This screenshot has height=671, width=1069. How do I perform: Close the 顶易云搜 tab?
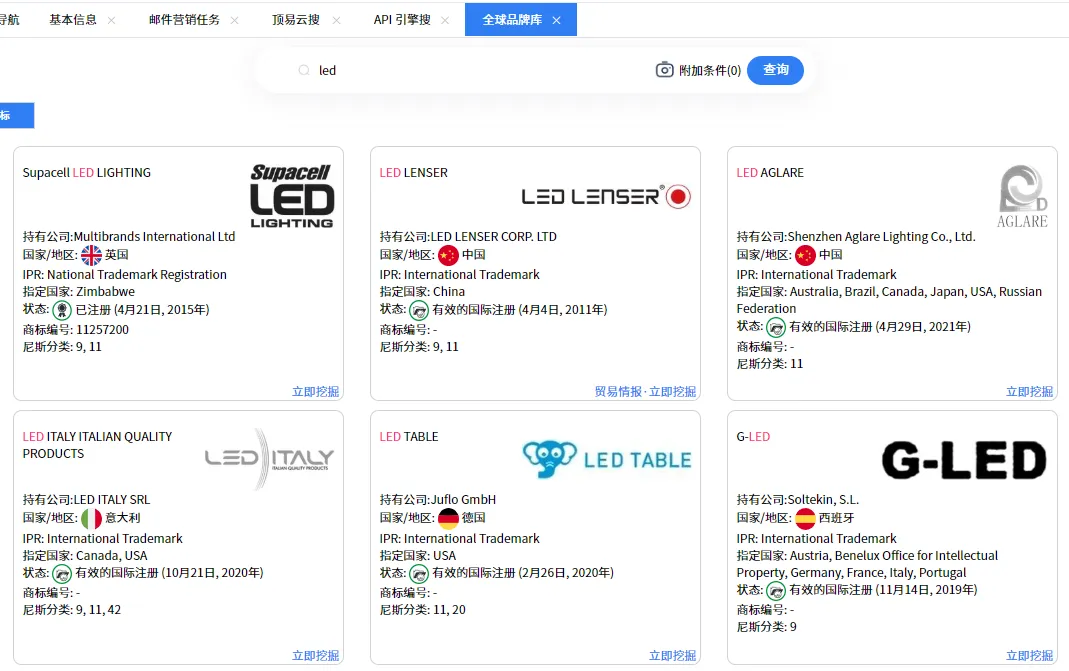pyautogui.click(x=336, y=20)
